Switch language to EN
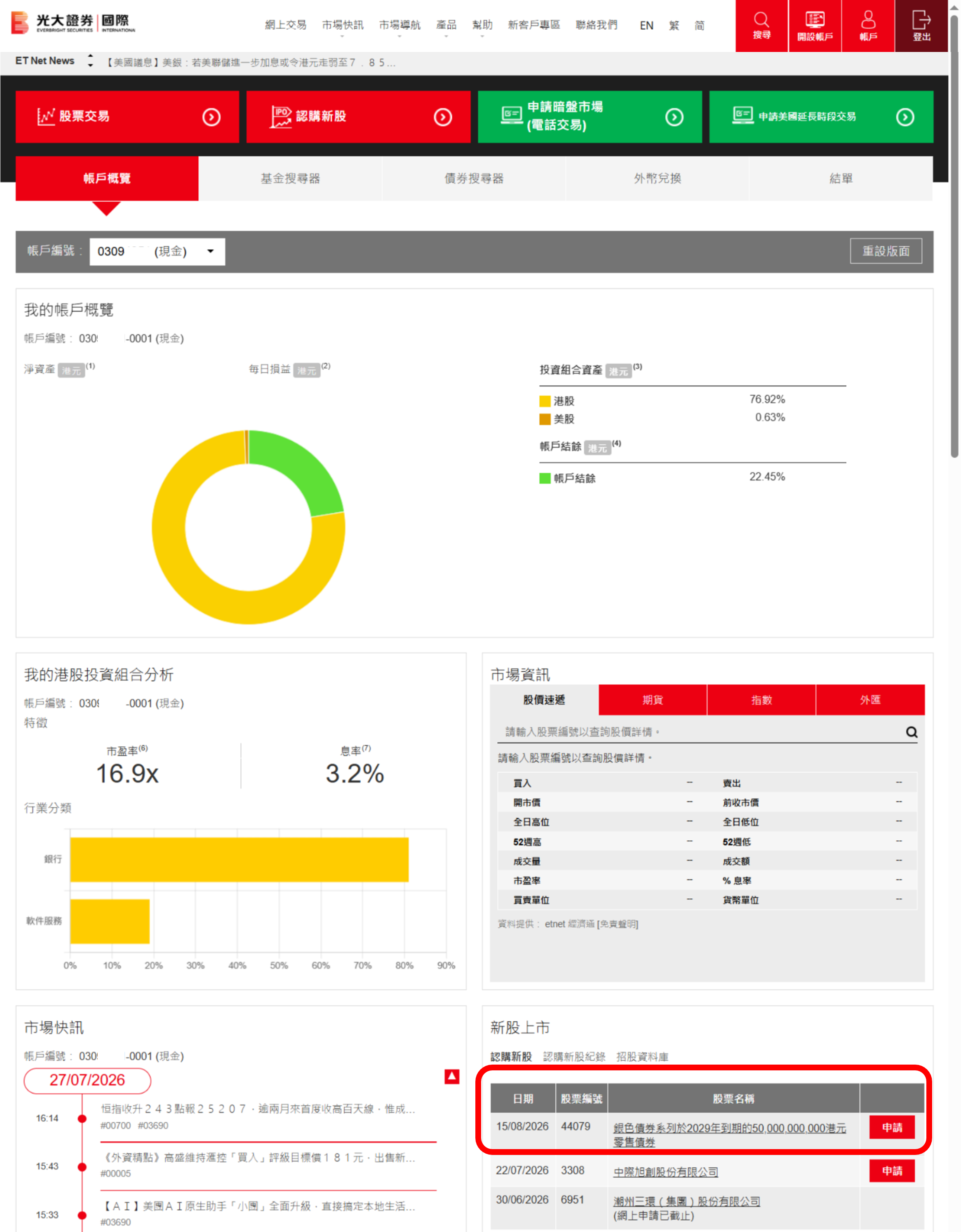This screenshot has height=1232, width=961. coord(646,26)
